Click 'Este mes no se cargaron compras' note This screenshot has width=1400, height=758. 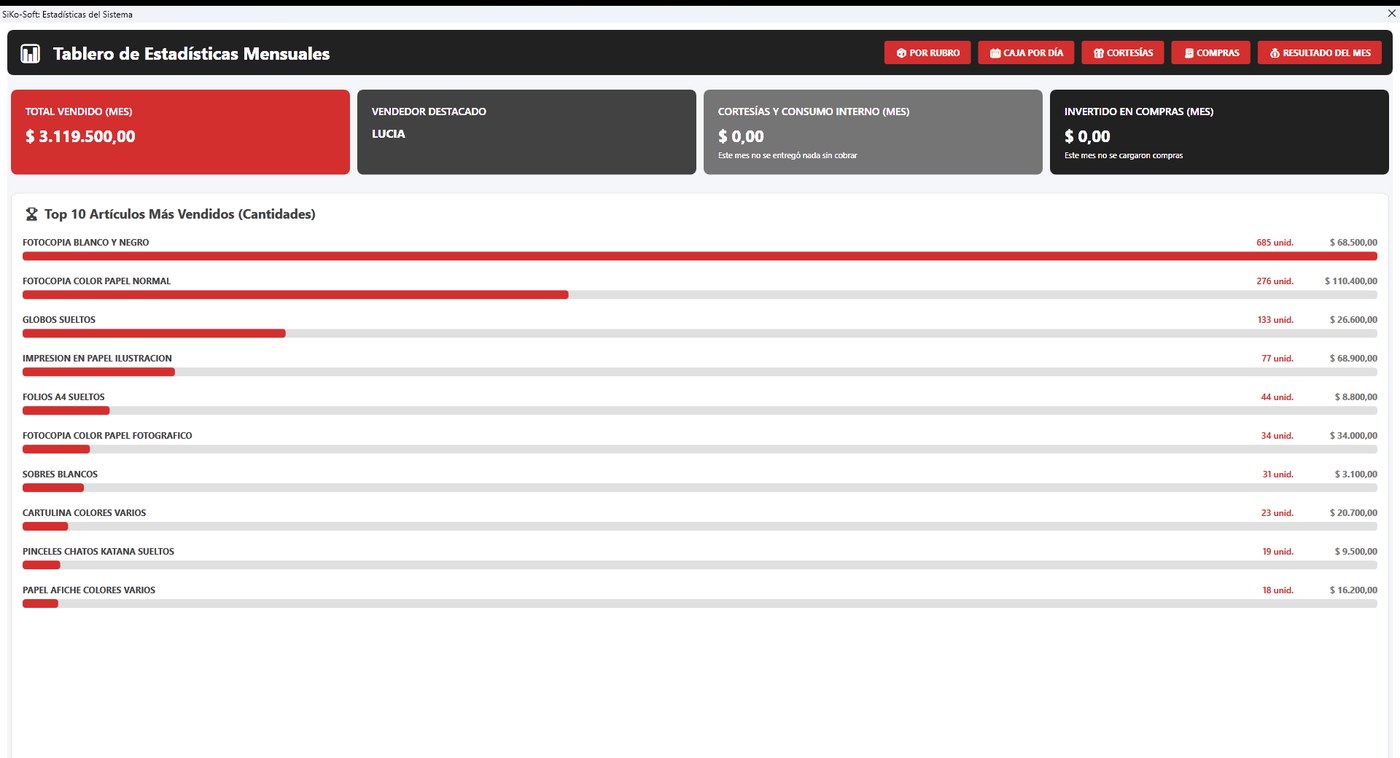tap(1124, 156)
